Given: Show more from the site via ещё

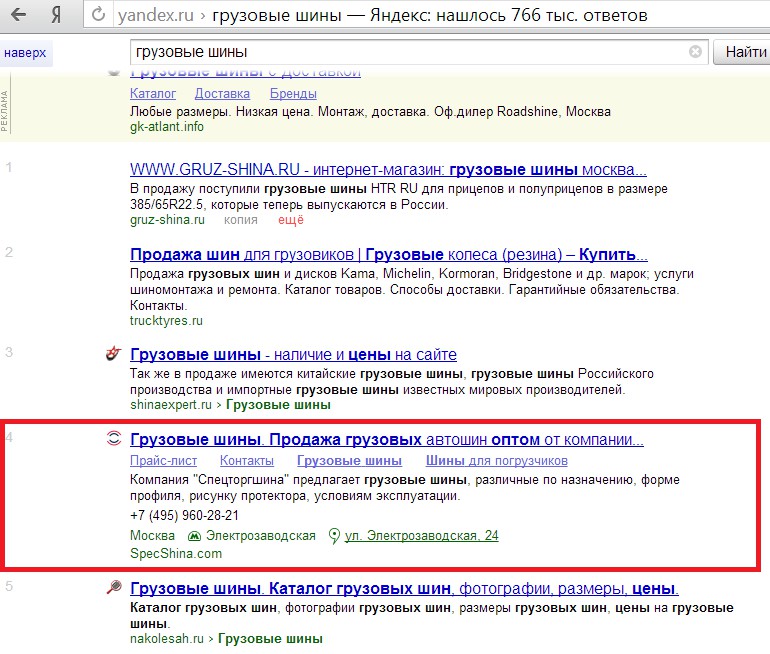Looking at the screenshot, I should [x=291, y=219].
